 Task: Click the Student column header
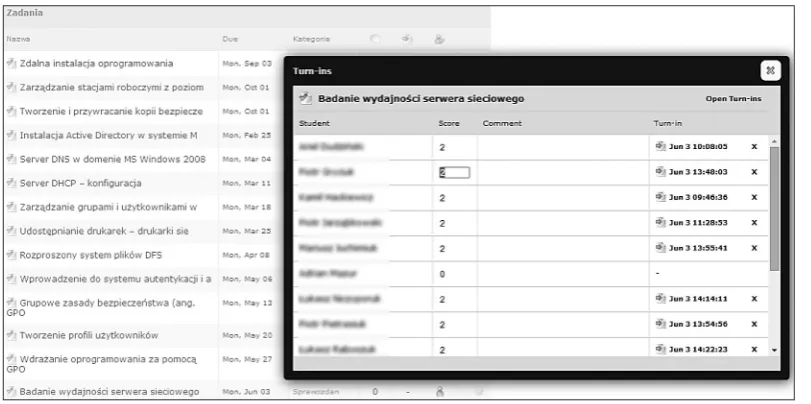[x=314, y=123]
